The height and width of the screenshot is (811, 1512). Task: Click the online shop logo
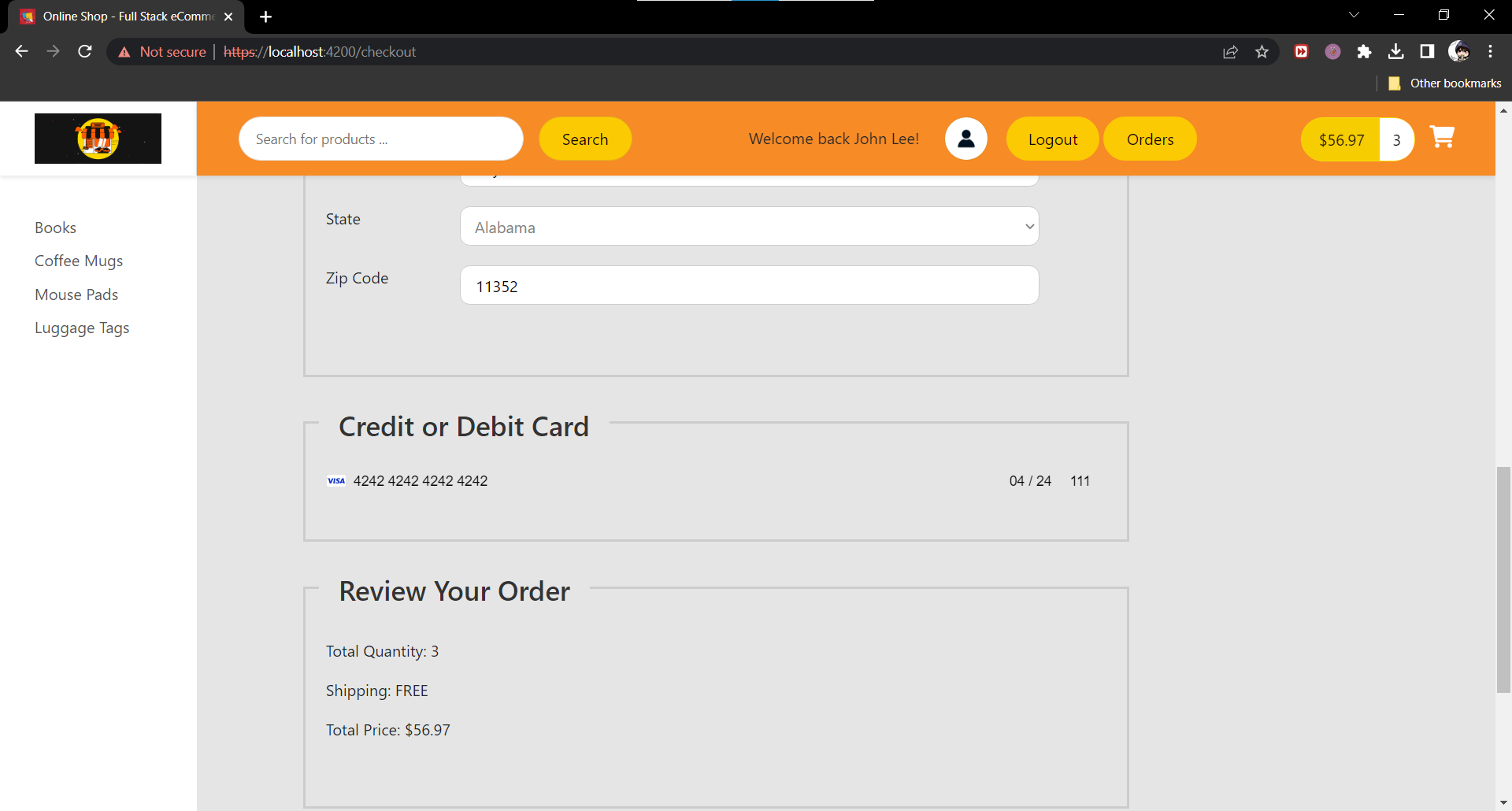tap(98, 139)
